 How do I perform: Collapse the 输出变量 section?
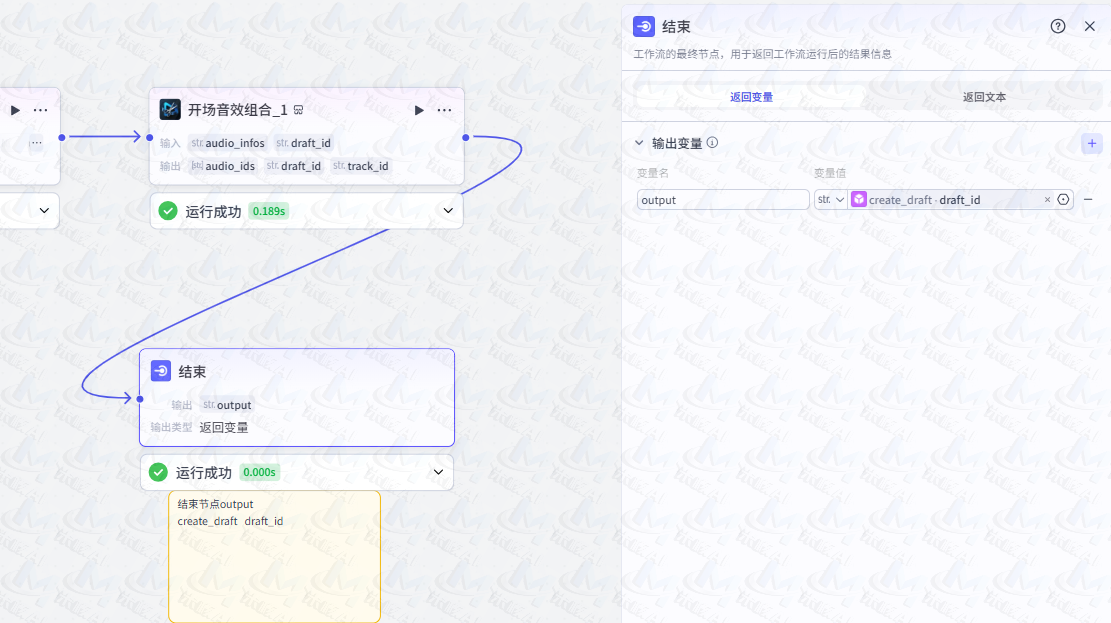click(x=638, y=143)
